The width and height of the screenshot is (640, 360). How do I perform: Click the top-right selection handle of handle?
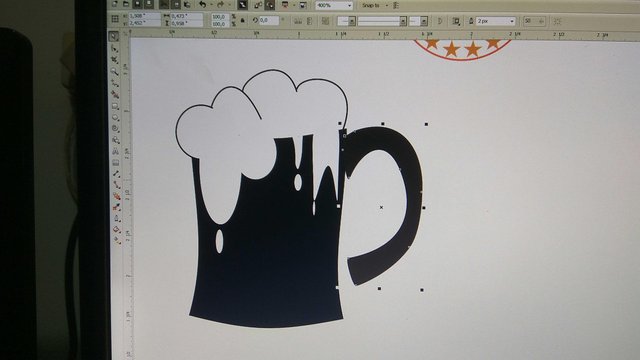(426, 124)
